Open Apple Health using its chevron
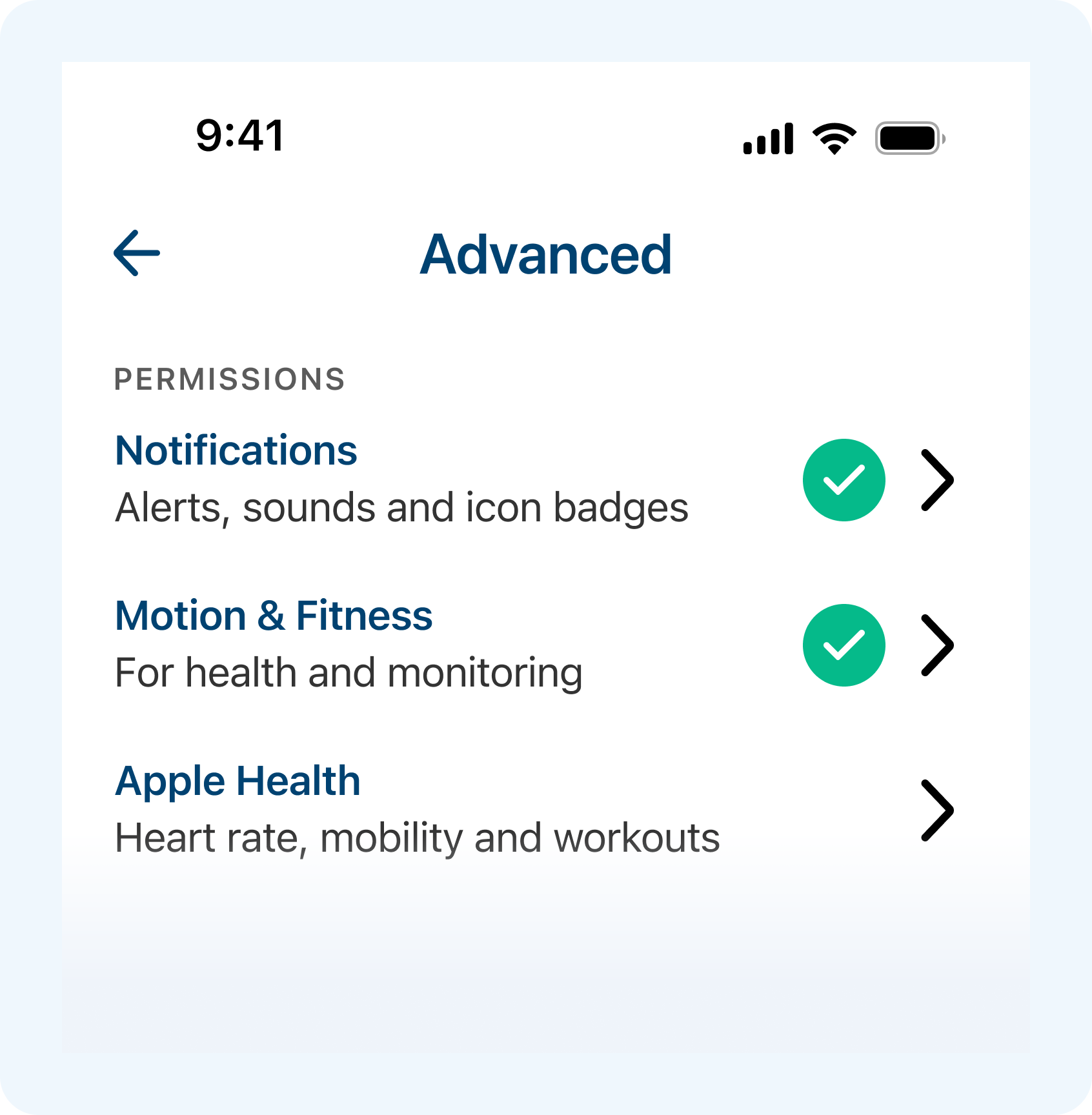Screen dimensions: 1092x1115 936,810
